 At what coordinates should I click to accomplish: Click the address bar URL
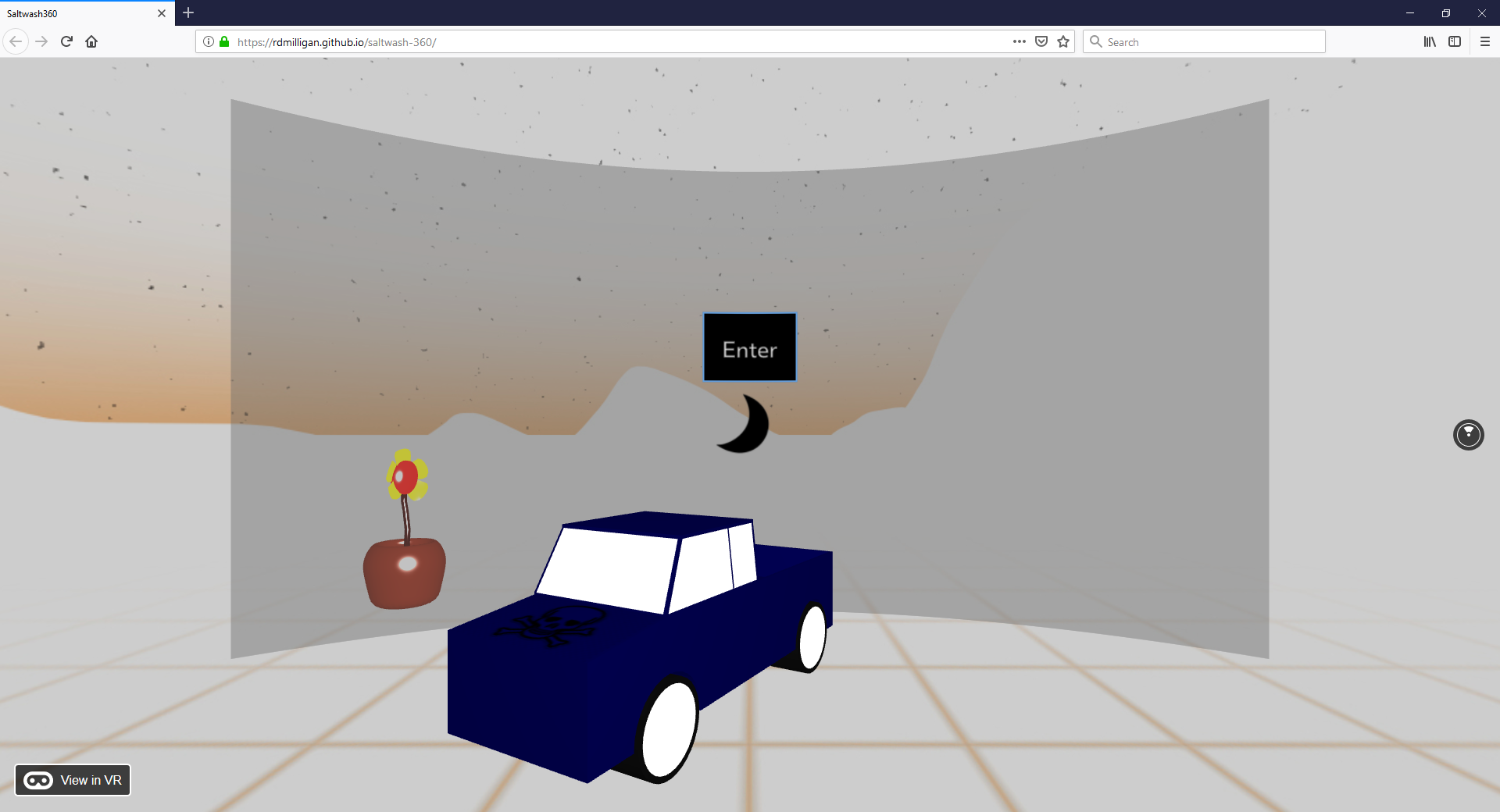337,42
